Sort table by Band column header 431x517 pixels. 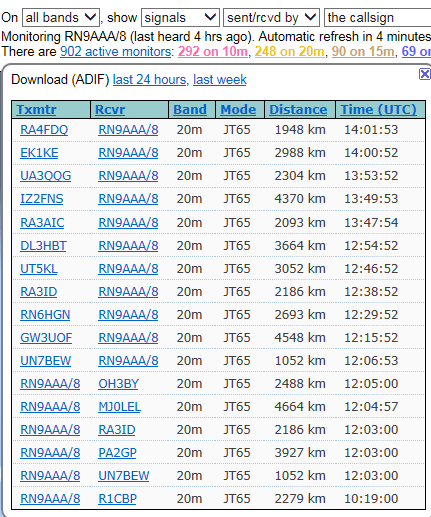(190, 110)
